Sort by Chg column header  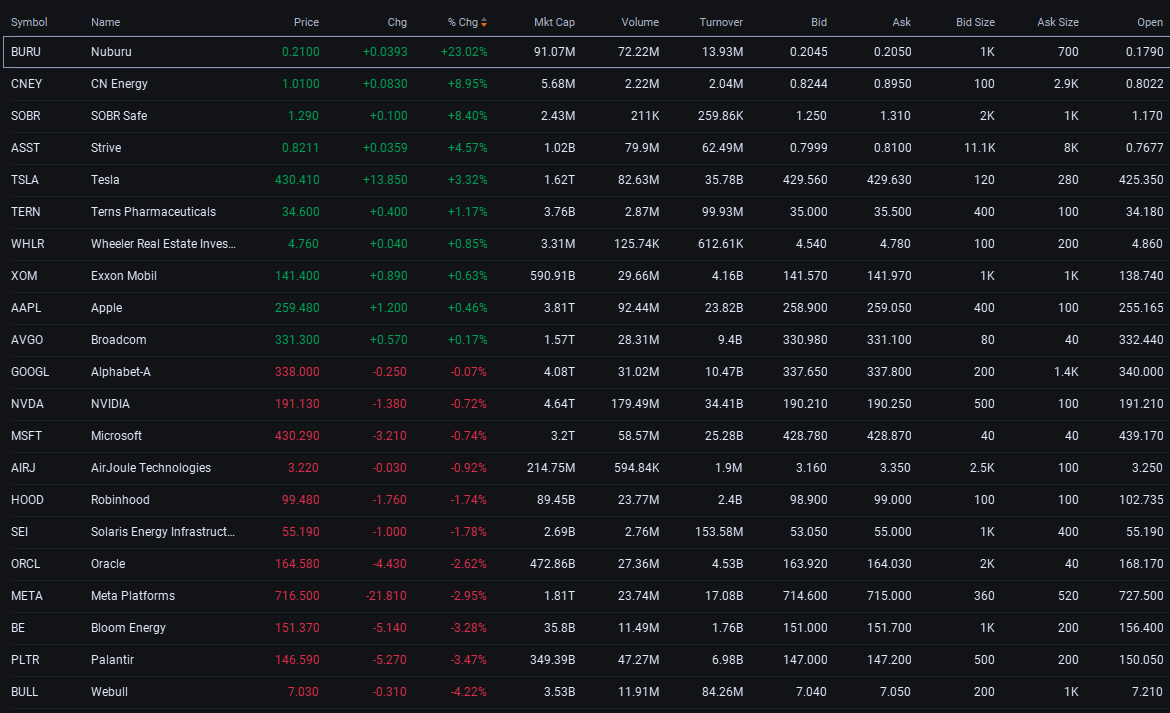397,22
